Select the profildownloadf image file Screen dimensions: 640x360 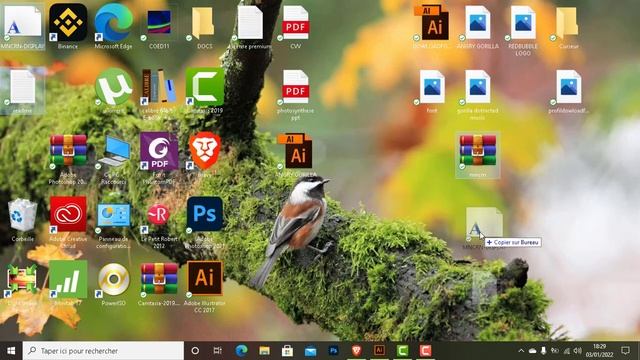pyautogui.click(x=568, y=91)
